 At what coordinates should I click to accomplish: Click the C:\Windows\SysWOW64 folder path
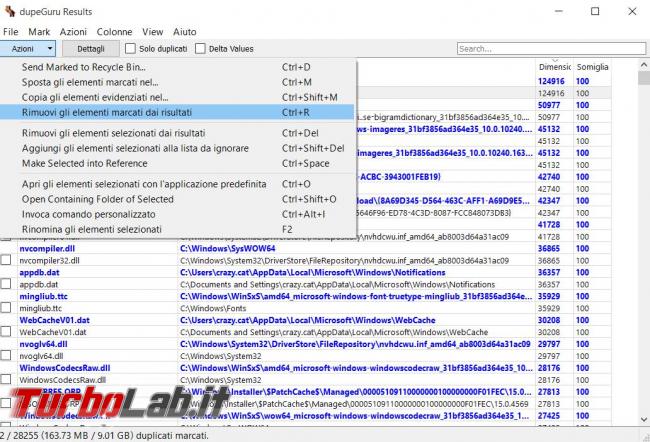point(228,248)
